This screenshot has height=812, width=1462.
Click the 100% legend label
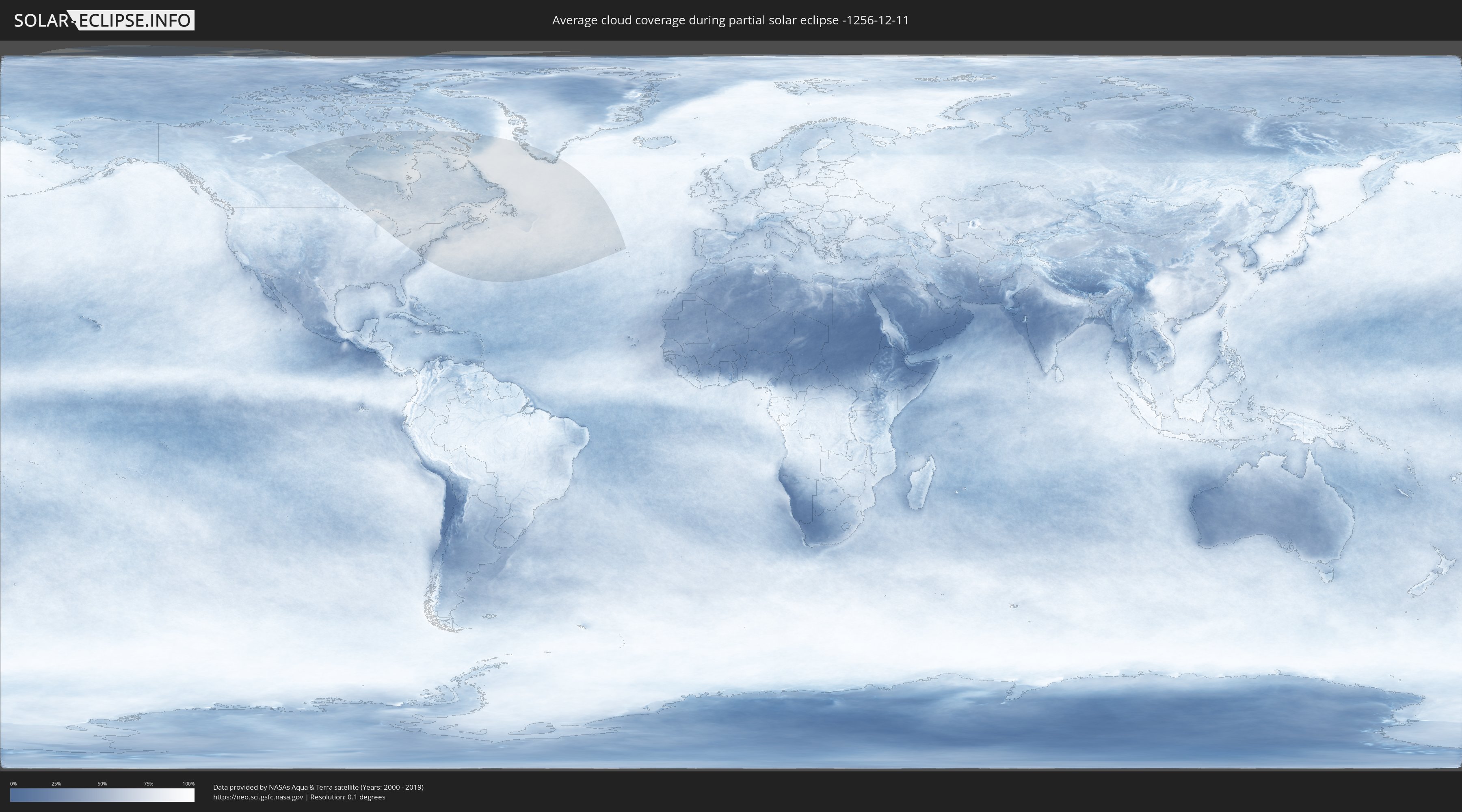(188, 784)
